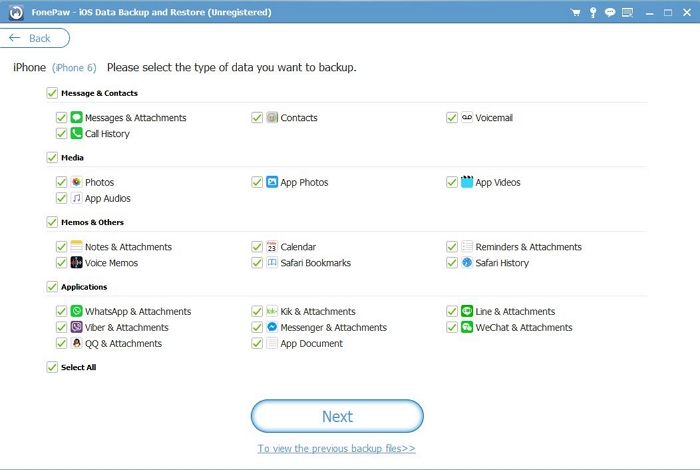Click the Safari History compass icon
Viewport: 700px width, 470px height.
click(467, 262)
